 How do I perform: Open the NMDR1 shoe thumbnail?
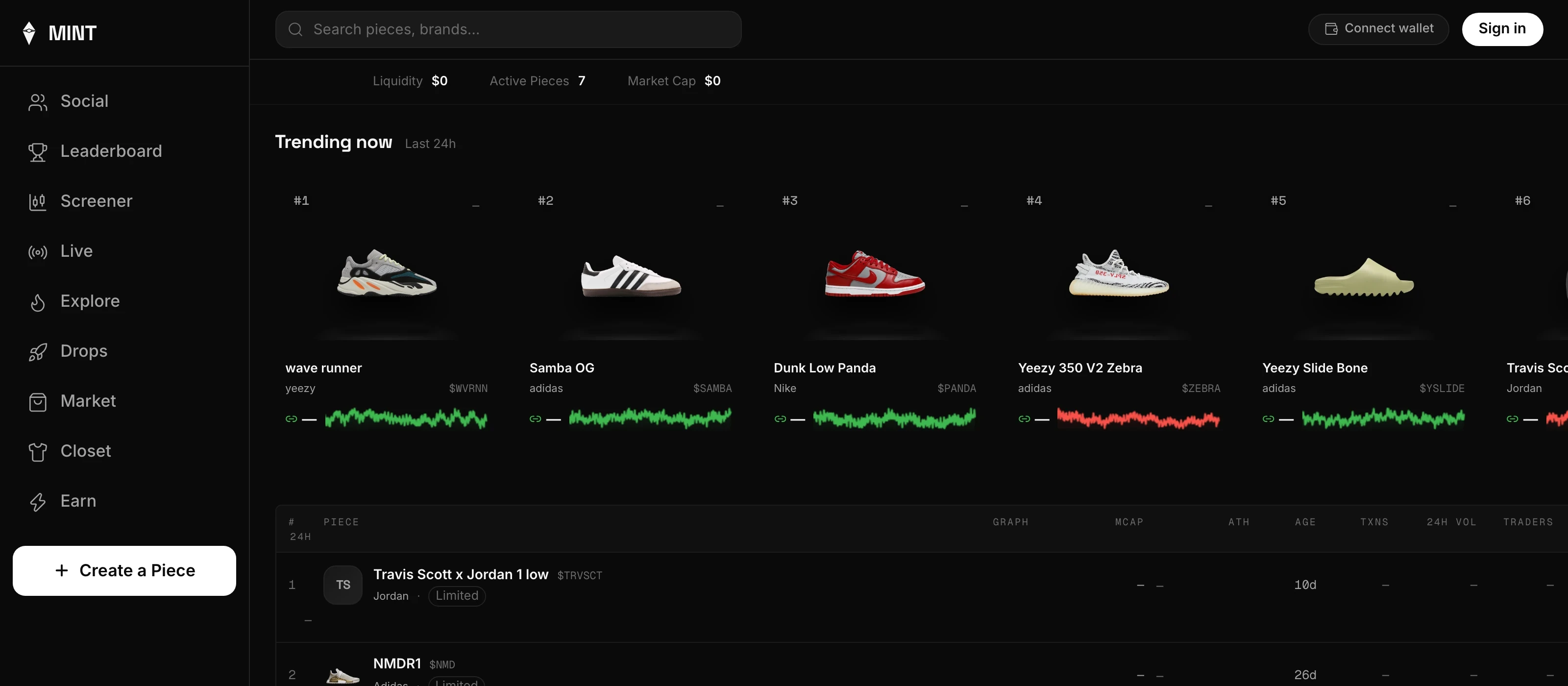pyautogui.click(x=343, y=675)
